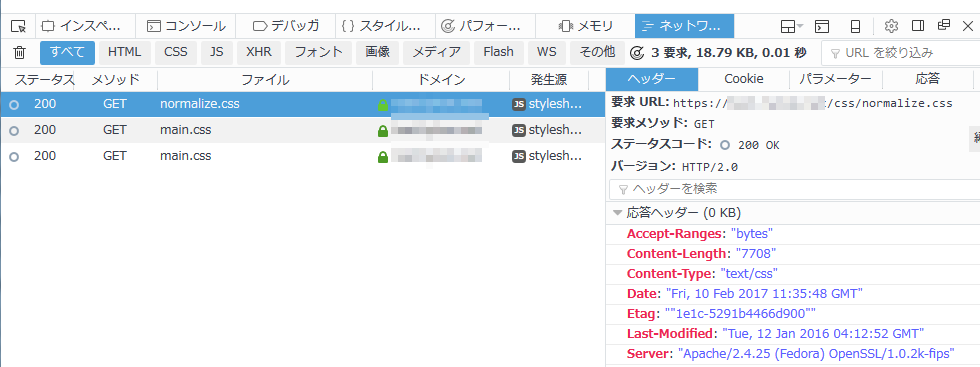
Task: Start performance analysis from the stopwatch icon
Action: click(x=637, y=53)
